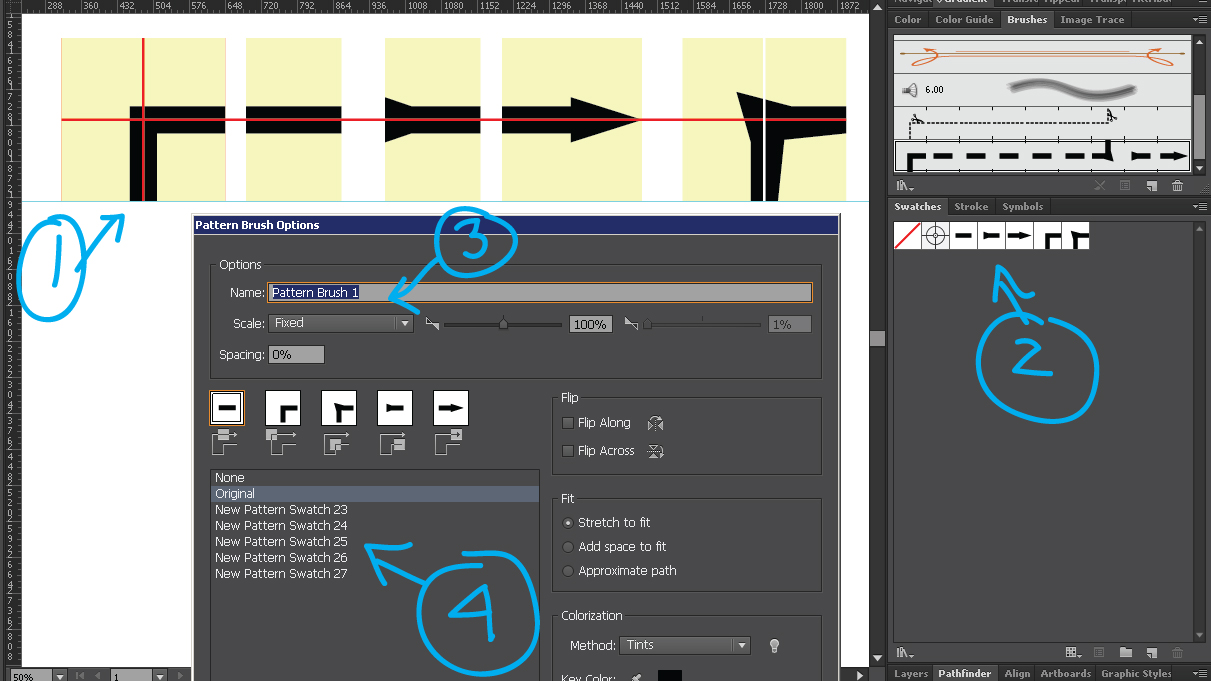This screenshot has height=681, width=1211.
Task: Click the Spacing 0% input field
Action: (x=296, y=355)
